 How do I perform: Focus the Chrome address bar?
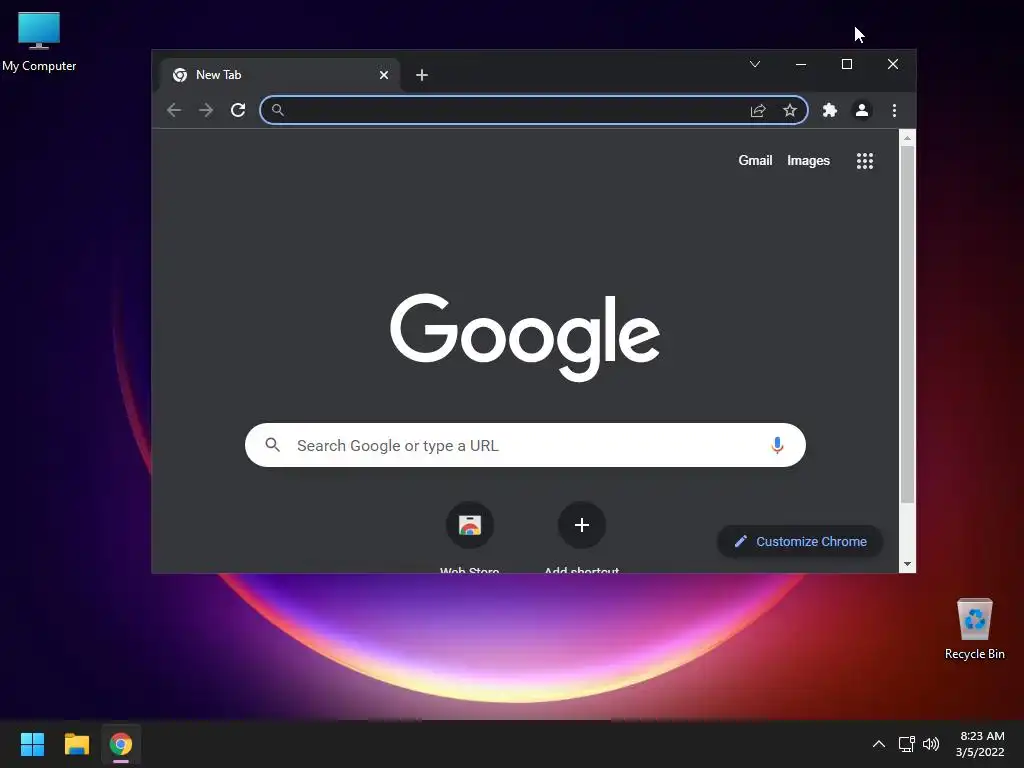pos(534,110)
